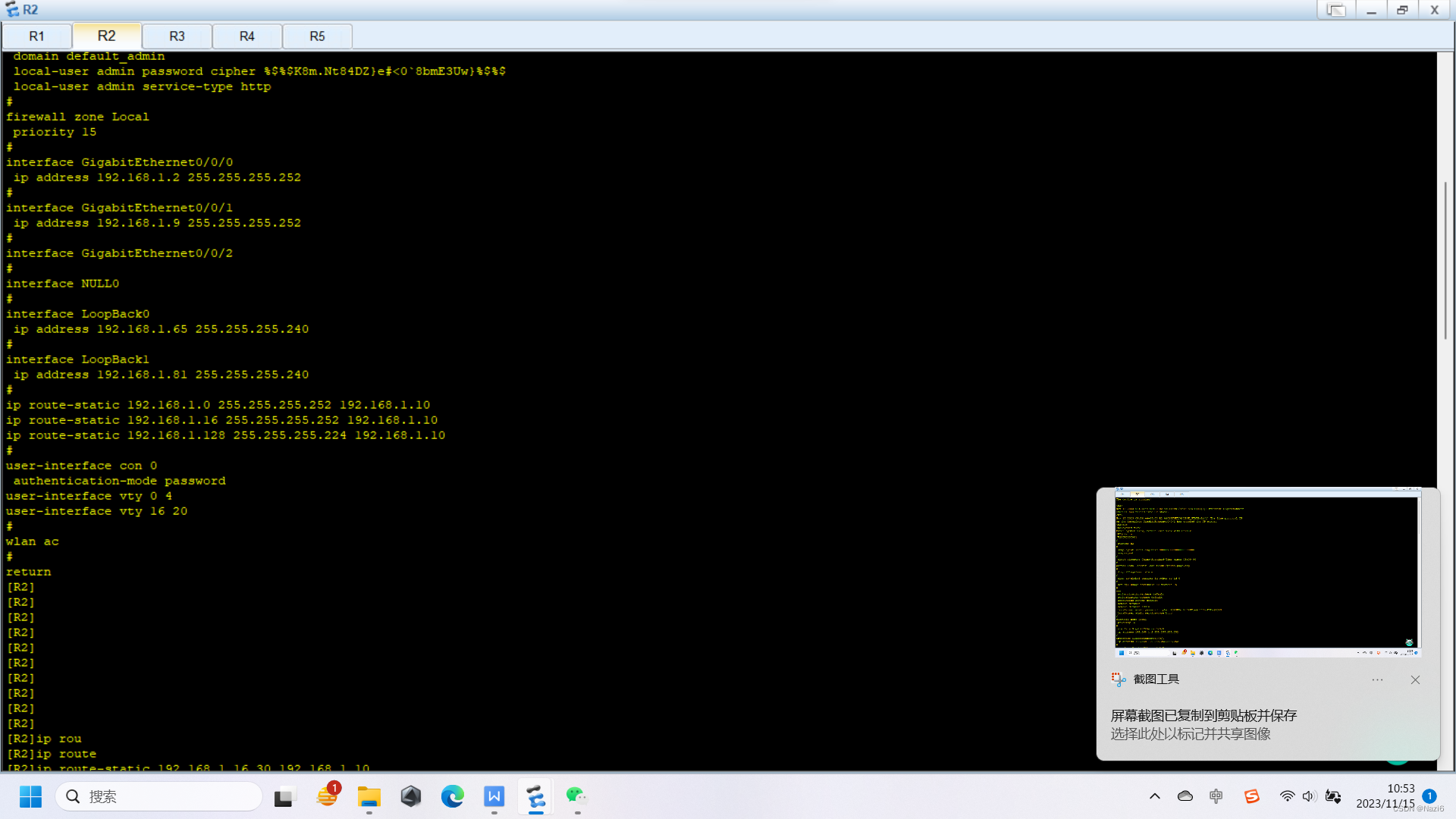Select the R4 tab

pyautogui.click(x=247, y=36)
